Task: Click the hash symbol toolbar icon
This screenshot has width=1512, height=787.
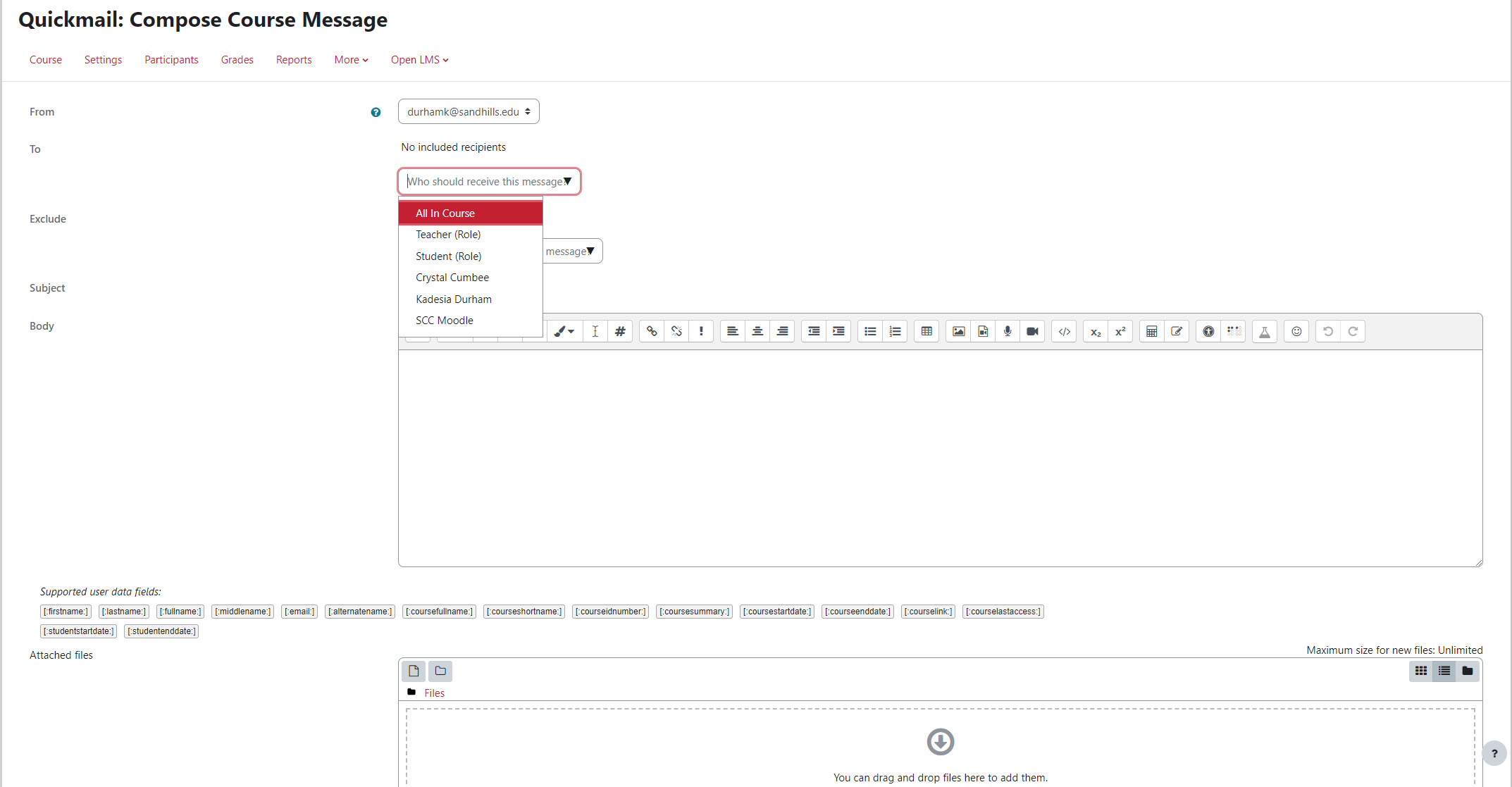Action: (x=620, y=331)
